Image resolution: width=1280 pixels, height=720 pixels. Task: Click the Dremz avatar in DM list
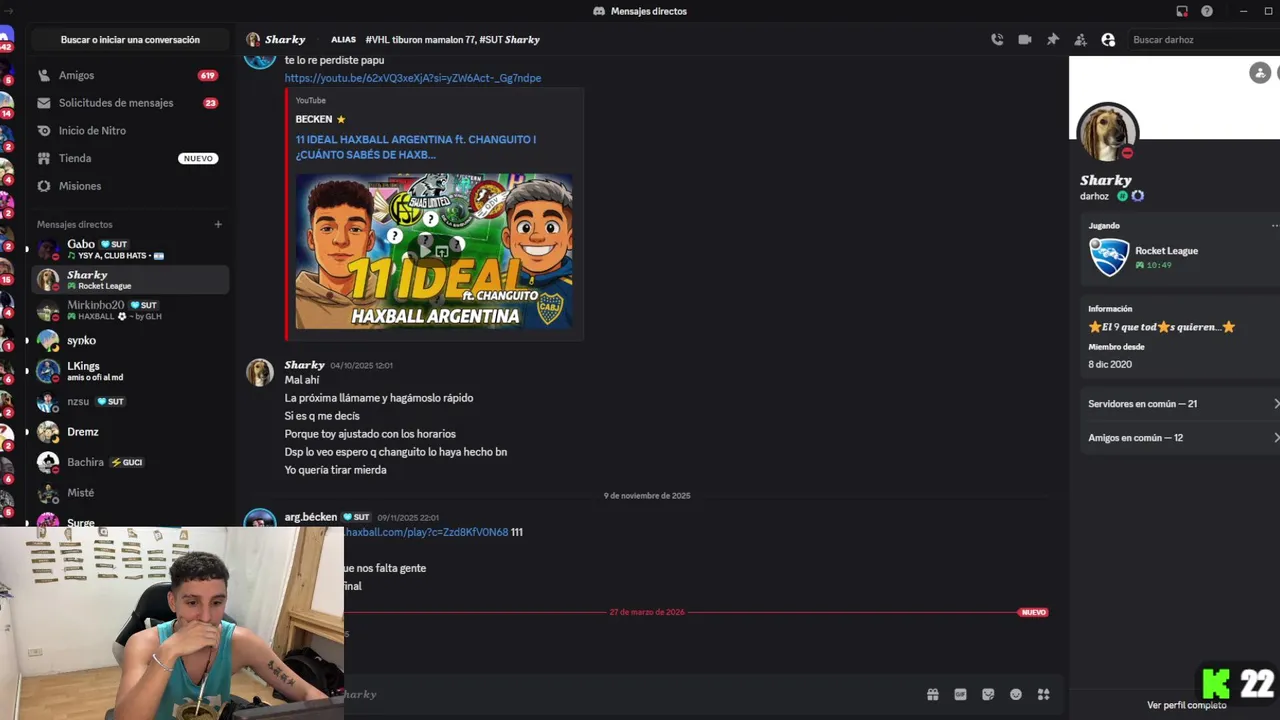[48, 432]
